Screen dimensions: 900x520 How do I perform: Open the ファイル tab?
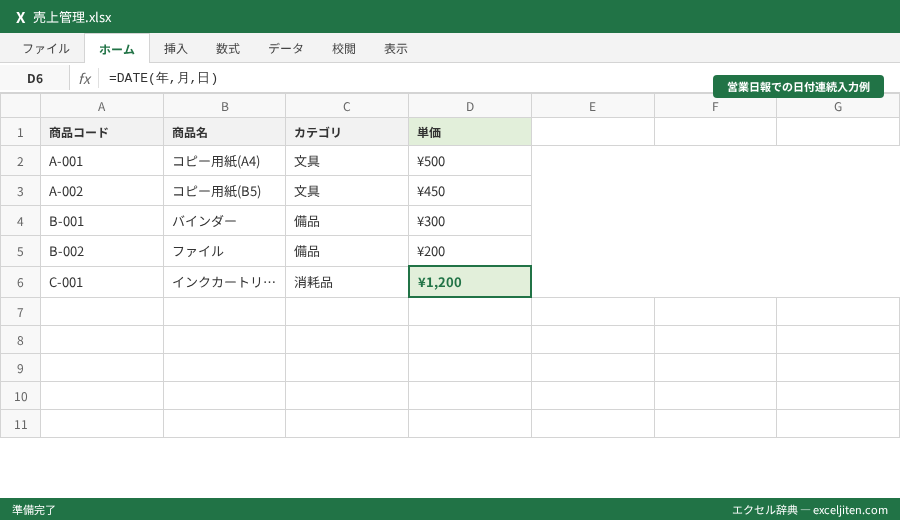pyautogui.click(x=46, y=49)
